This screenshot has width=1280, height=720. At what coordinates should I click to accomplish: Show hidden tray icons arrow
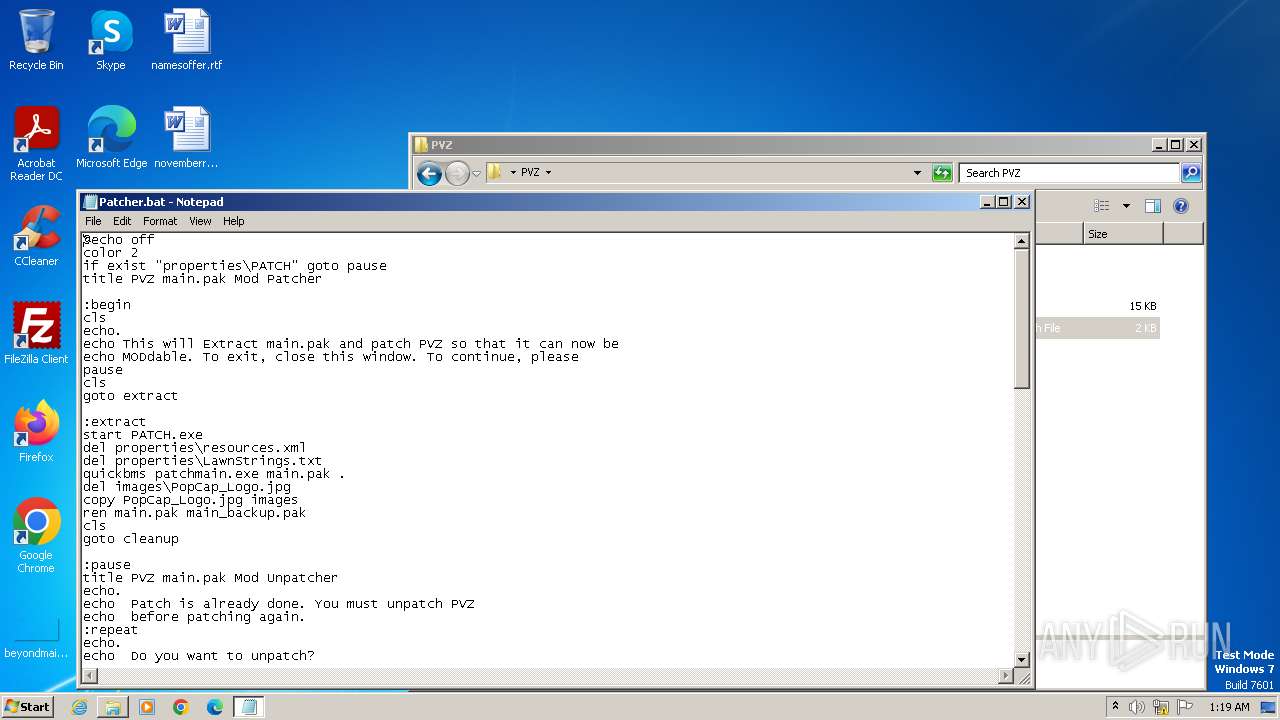coord(1115,707)
